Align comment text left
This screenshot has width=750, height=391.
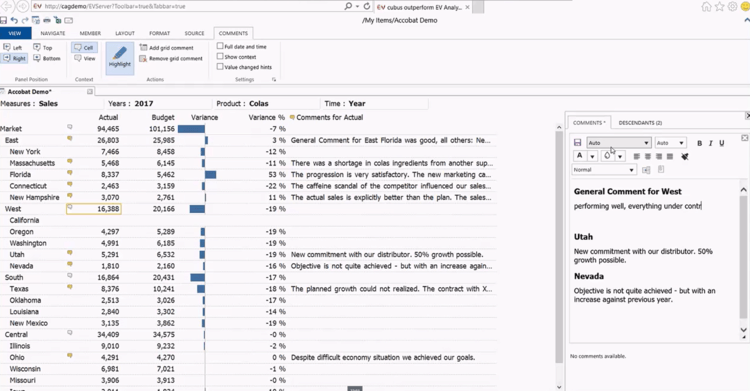(x=636, y=156)
